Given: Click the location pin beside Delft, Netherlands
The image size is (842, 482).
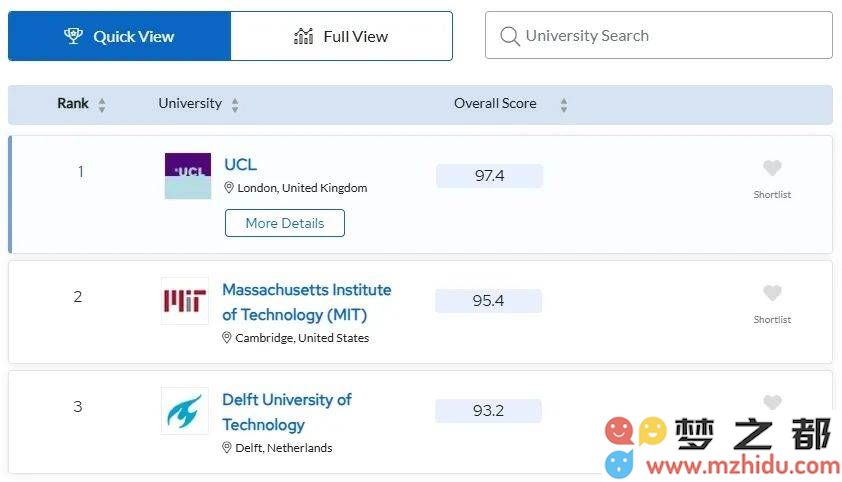Looking at the screenshot, I should click(x=227, y=447).
